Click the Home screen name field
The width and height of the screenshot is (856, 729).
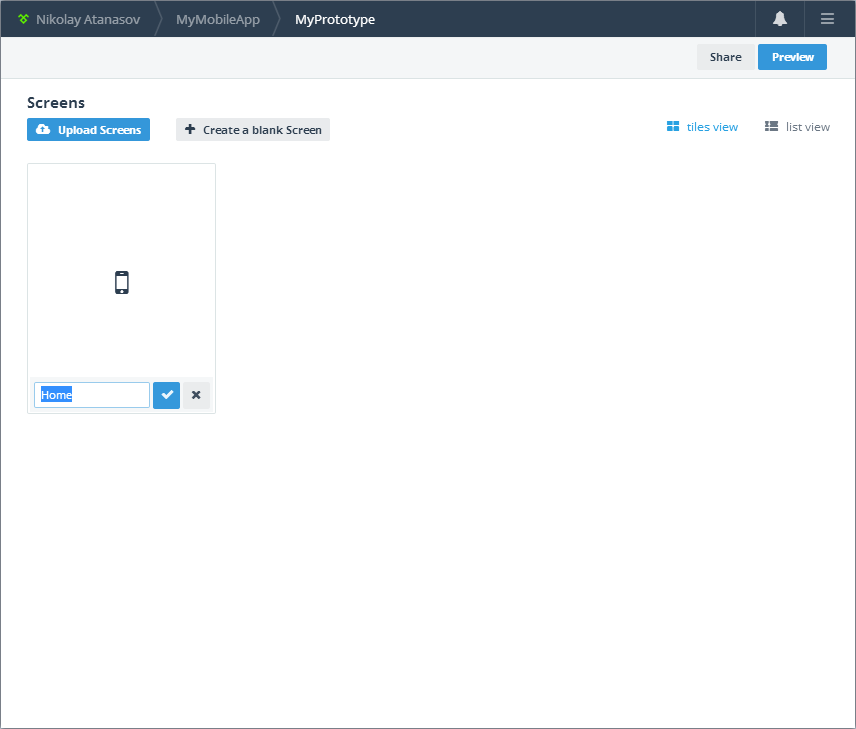click(x=92, y=395)
